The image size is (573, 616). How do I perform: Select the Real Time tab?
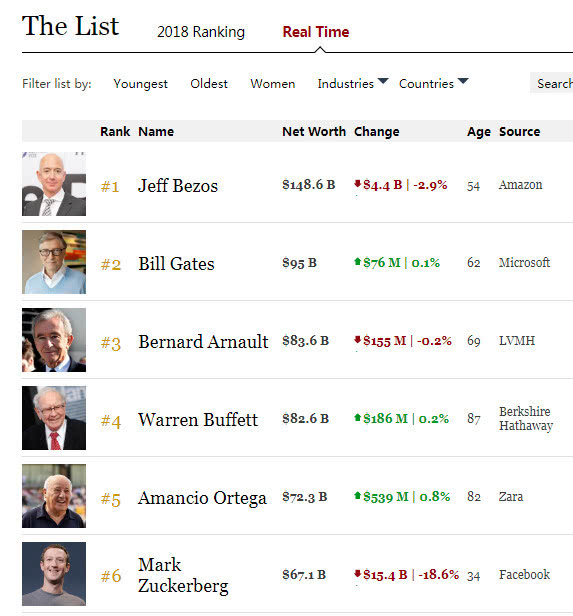(316, 32)
